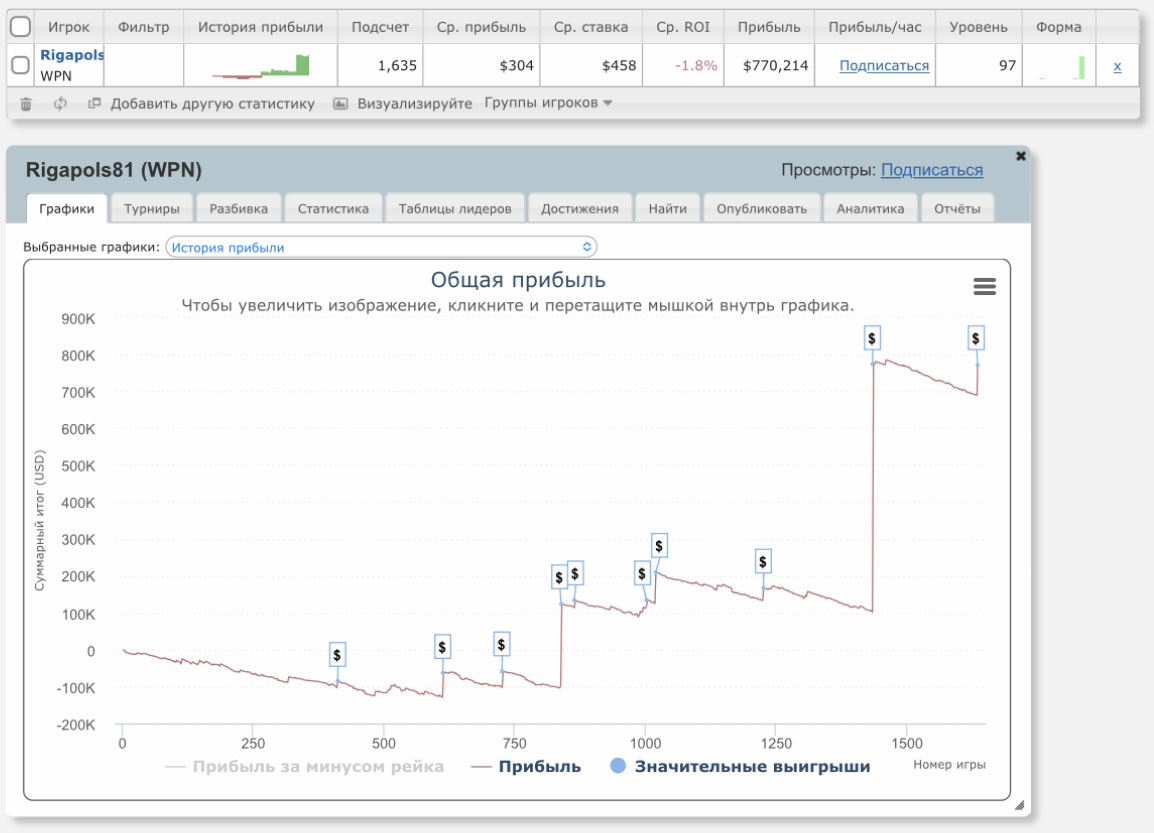
Task: Click Подписаться link next to Просмотры
Action: tap(931, 170)
